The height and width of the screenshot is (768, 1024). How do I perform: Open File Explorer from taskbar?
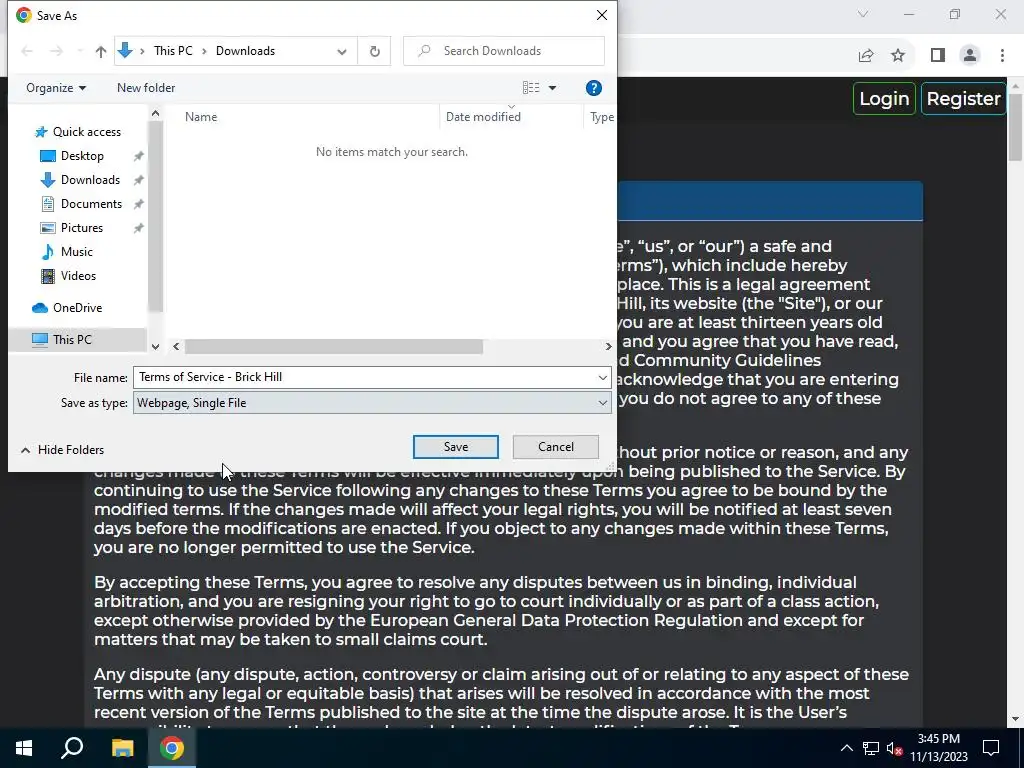[x=122, y=748]
